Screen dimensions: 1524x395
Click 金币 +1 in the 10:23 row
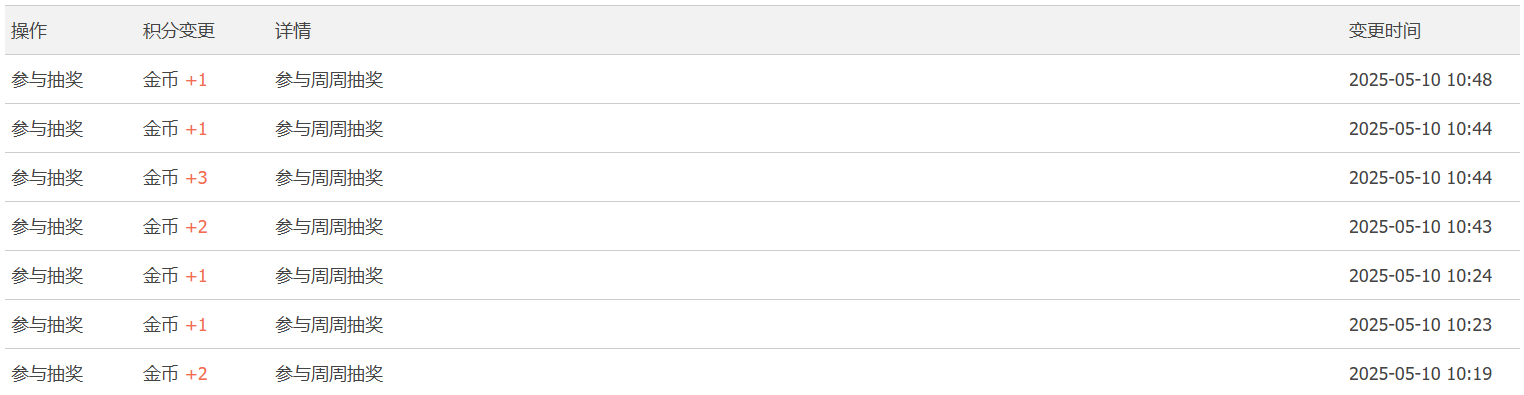pos(175,325)
